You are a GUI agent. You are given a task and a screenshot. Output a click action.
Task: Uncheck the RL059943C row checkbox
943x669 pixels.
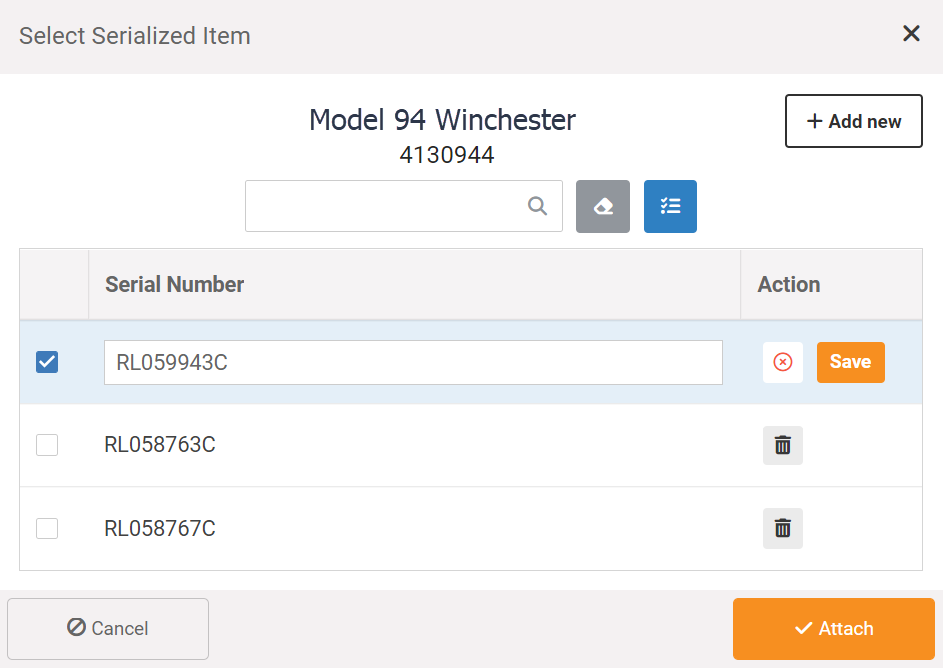(x=47, y=362)
